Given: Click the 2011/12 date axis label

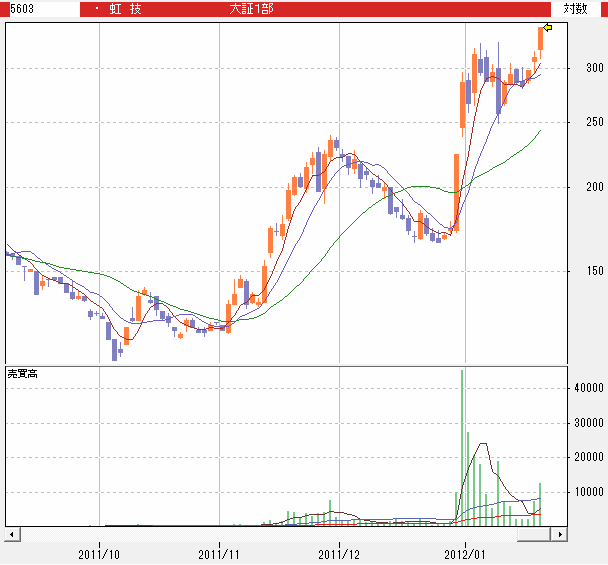Looking at the screenshot, I should point(339,555).
